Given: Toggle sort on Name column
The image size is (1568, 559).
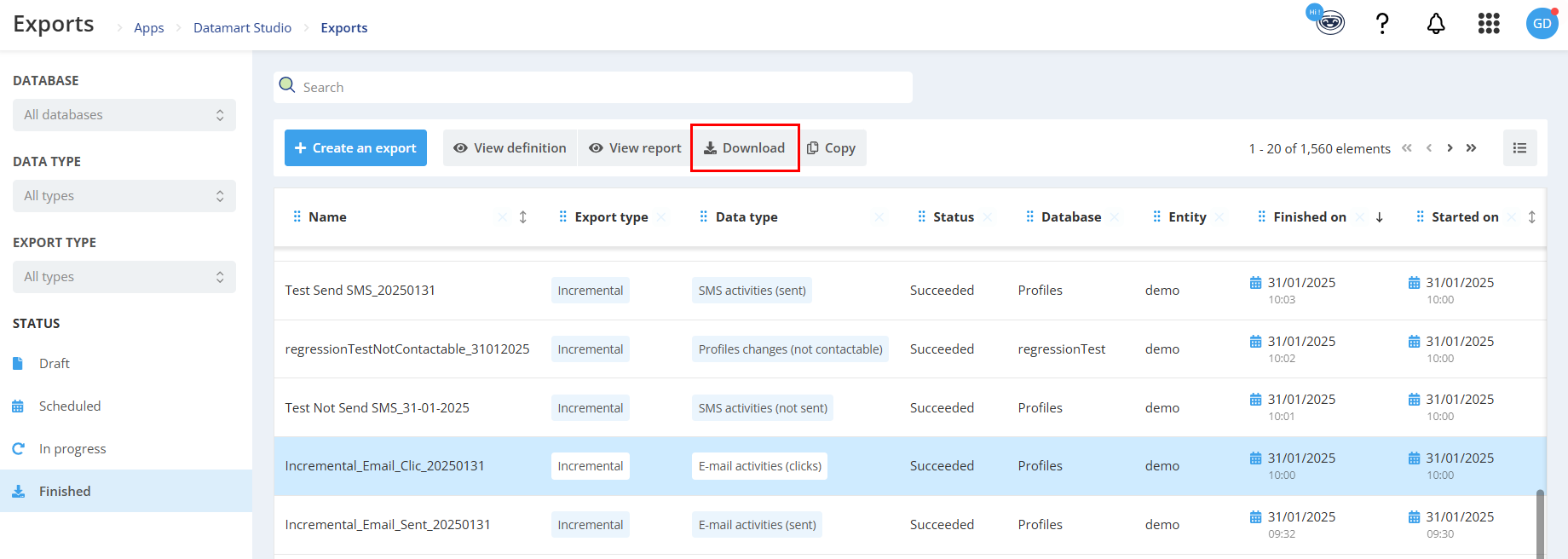Looking at the screenshot, I should [523, 217].
